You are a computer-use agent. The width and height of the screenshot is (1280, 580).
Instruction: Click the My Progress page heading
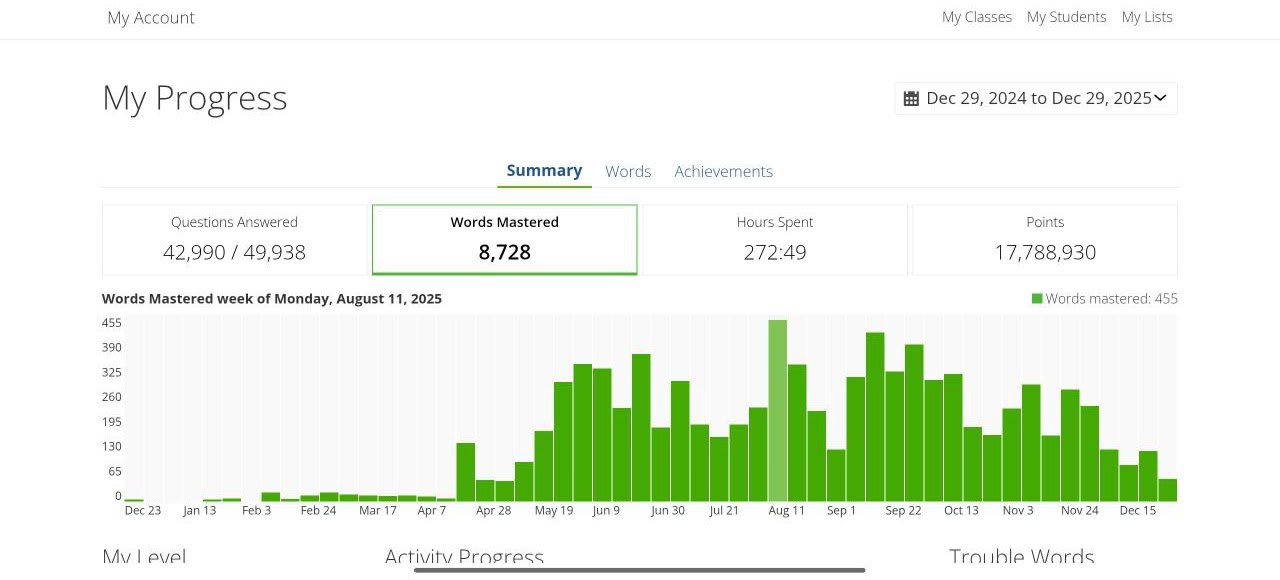195,98
